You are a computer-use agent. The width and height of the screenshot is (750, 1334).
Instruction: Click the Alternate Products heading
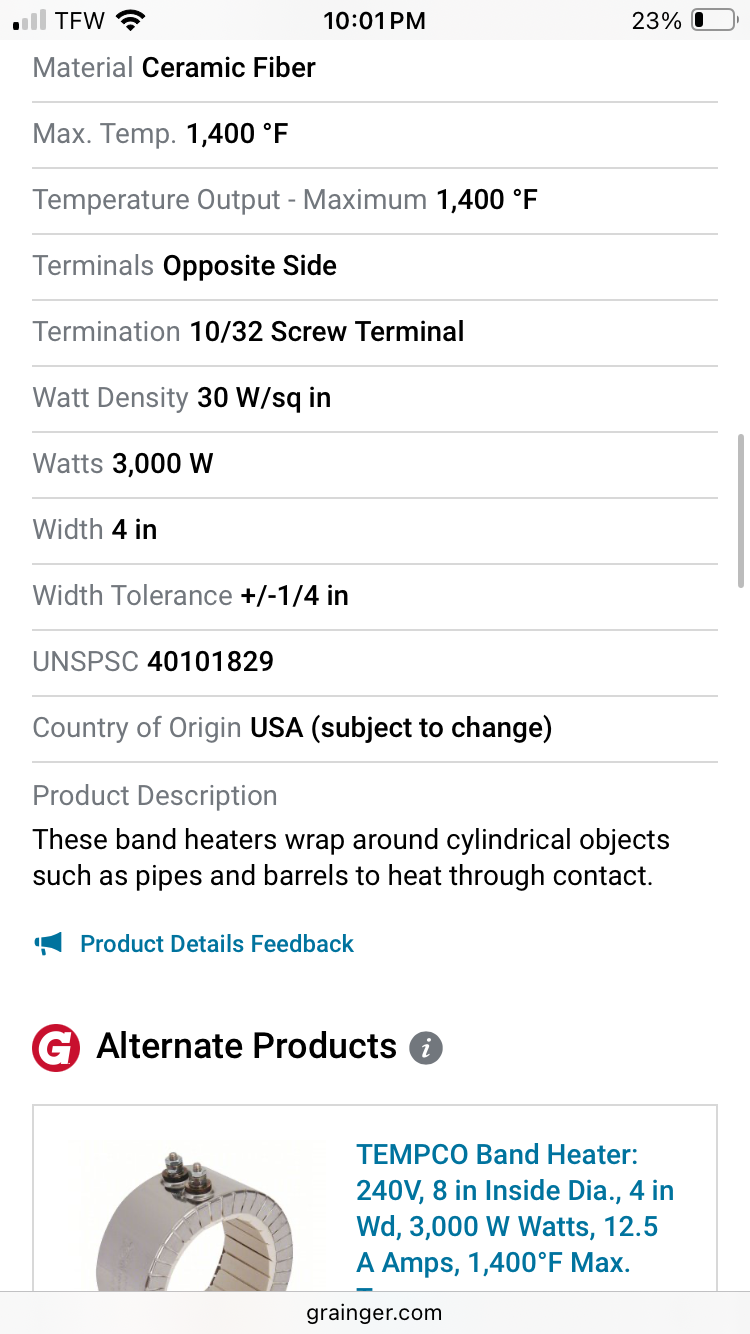coord(247,1046)
